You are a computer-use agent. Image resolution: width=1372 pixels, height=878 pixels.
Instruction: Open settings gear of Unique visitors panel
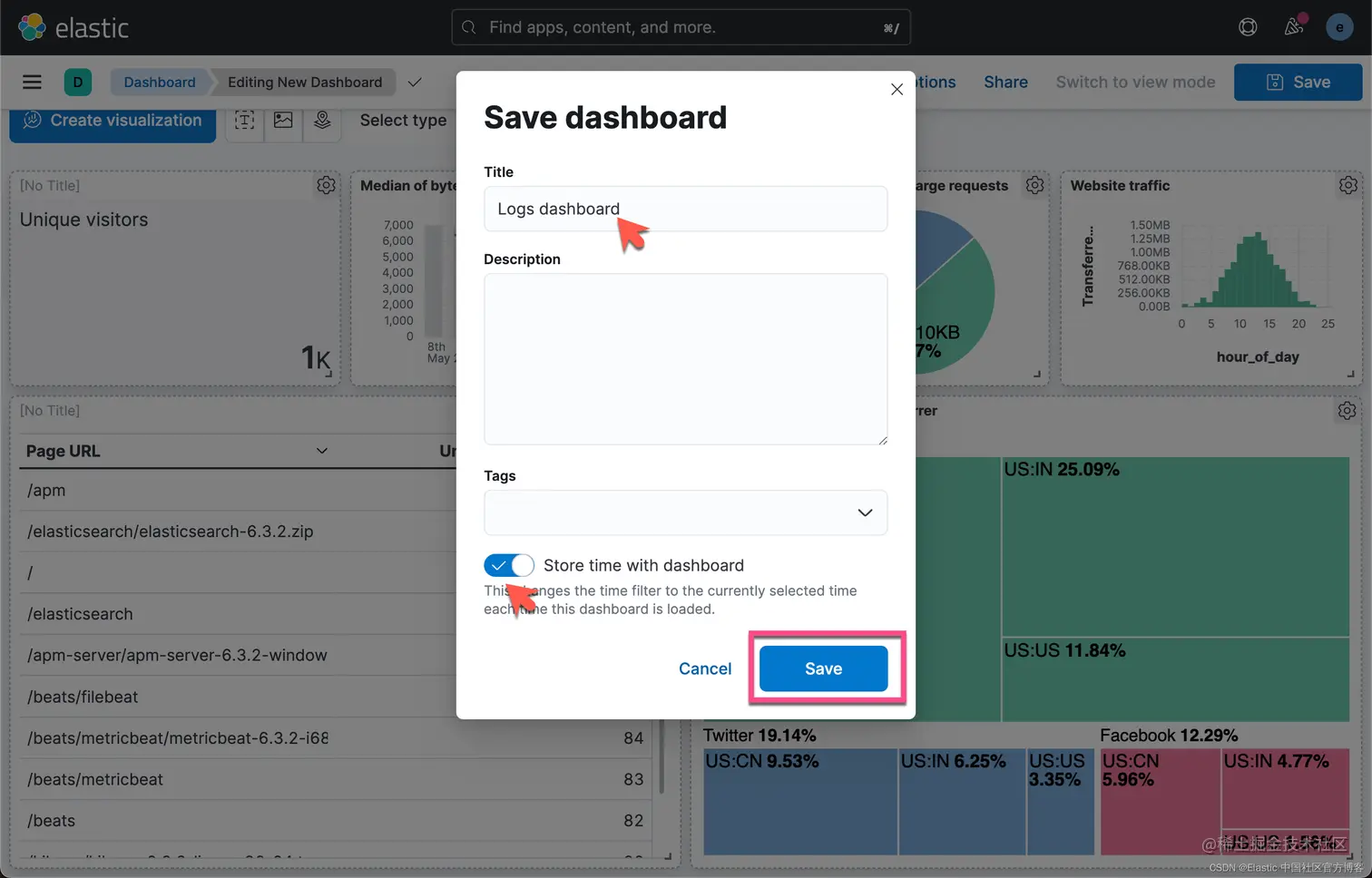pos(326,185)
